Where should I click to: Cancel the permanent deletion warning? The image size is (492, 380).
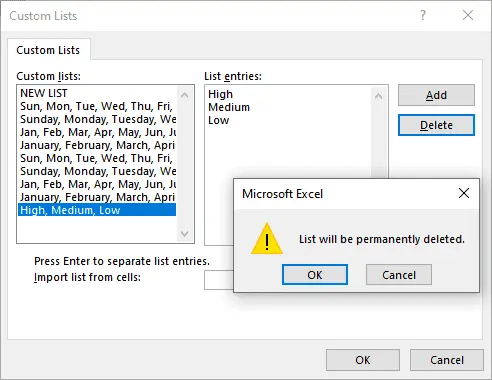pos(399,275)
